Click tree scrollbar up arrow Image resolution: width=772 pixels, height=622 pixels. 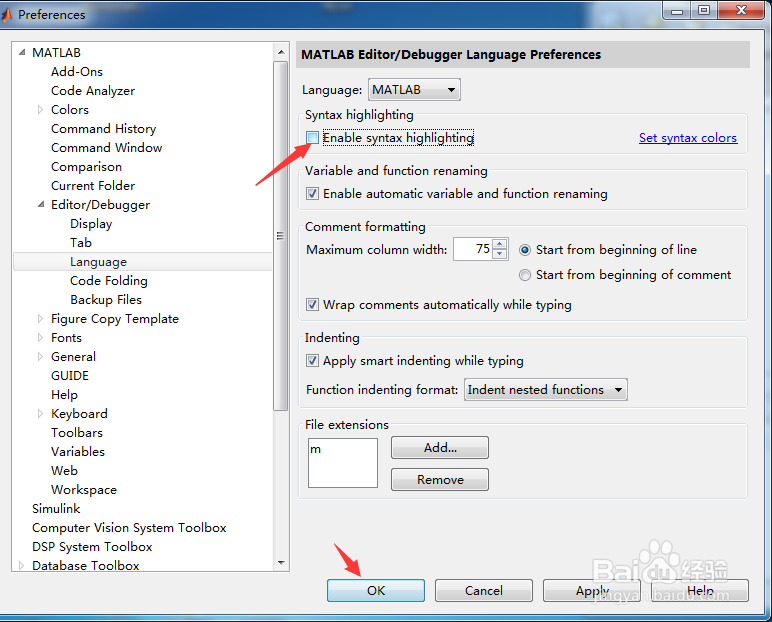pyautogui.click(x=281, y=52)
